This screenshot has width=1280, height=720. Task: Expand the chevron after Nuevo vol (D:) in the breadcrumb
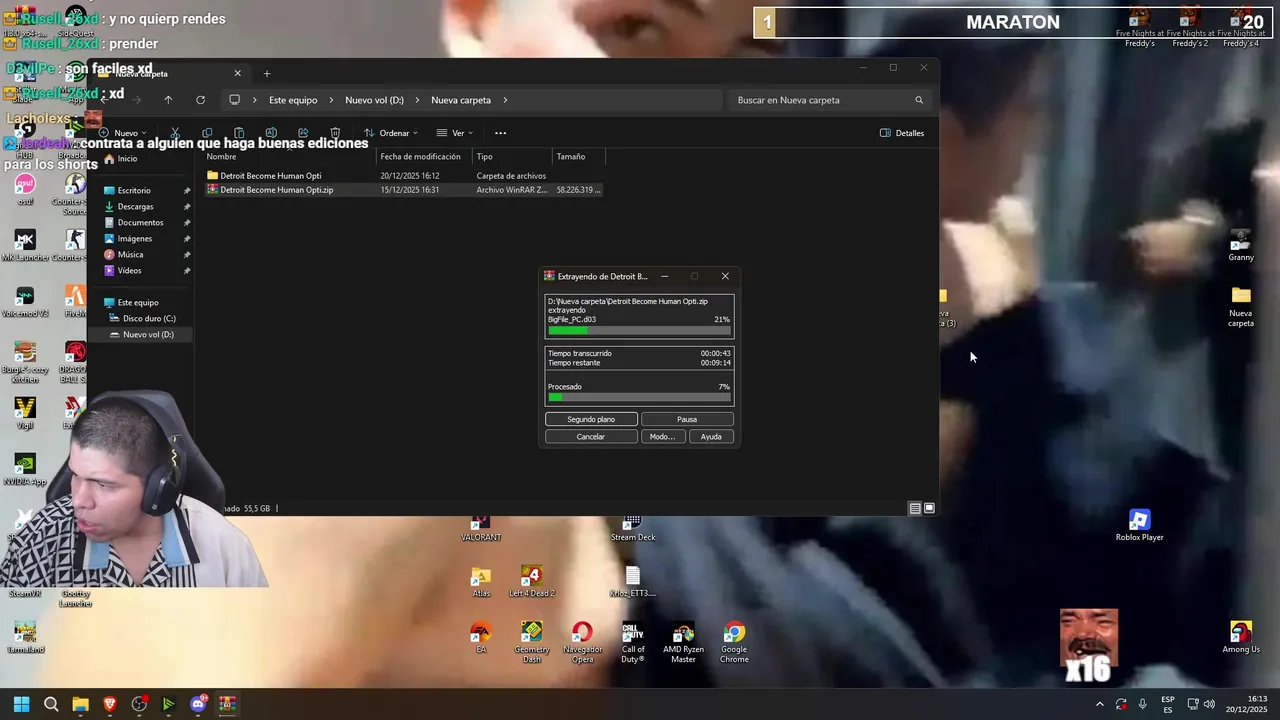point(418,100)
